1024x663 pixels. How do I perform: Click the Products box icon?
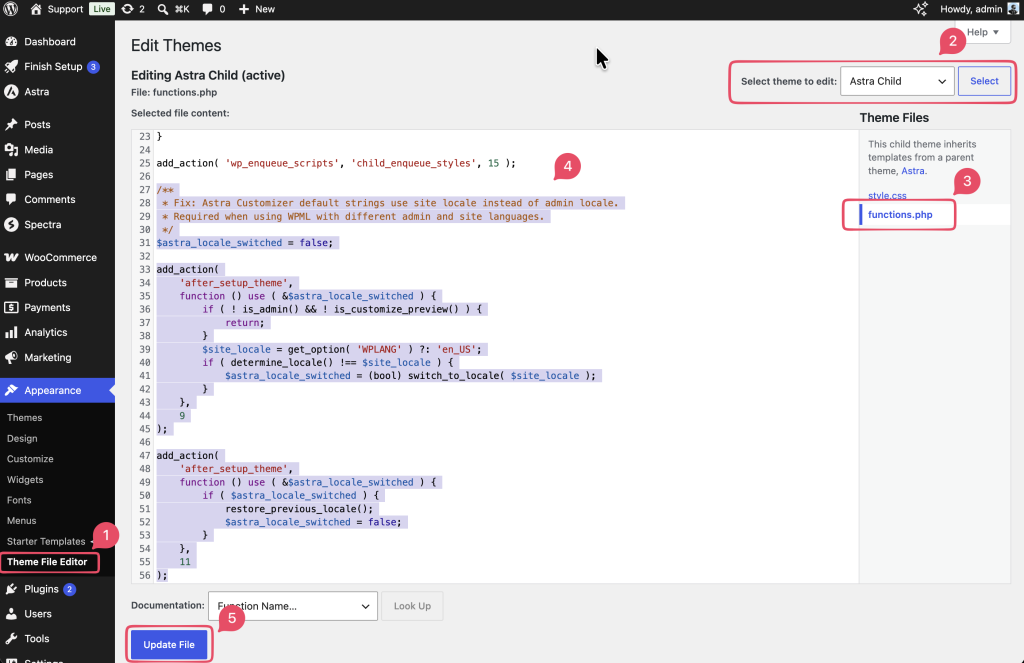tap(11, 283)
